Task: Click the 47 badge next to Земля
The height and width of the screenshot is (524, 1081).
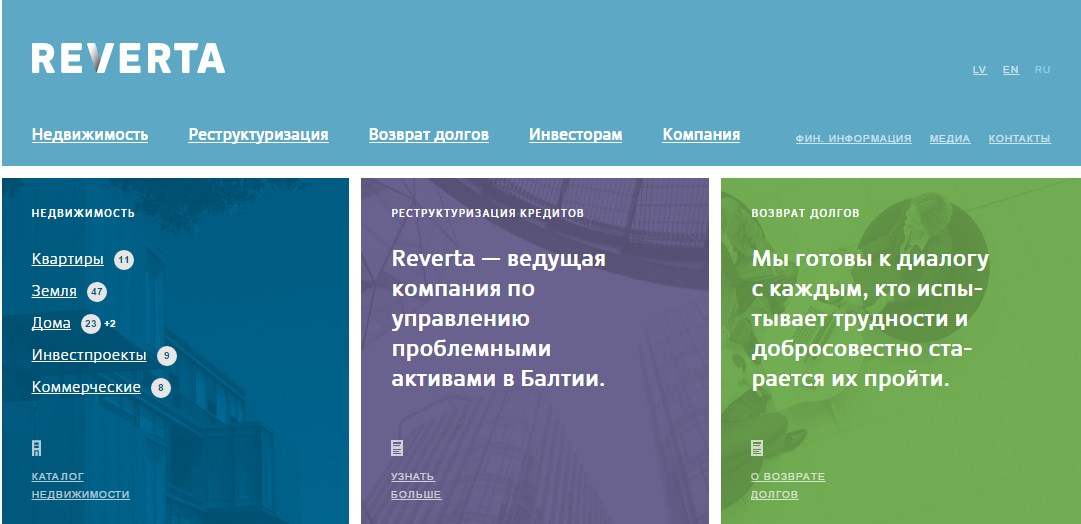Action: pyautogui.click(x=96, y=292)
